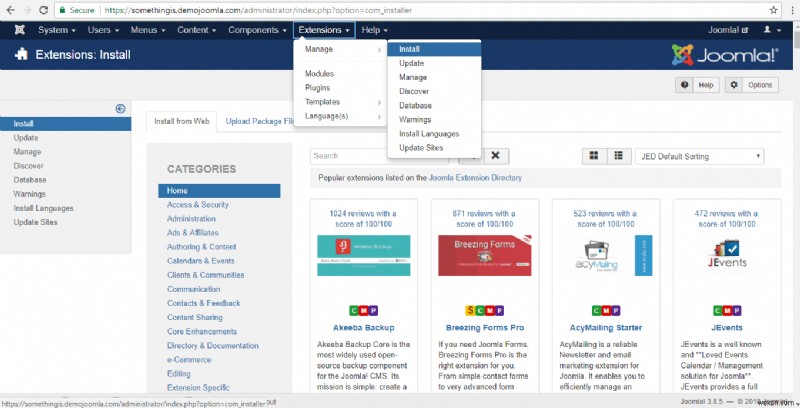Select Ads & Affiliates category
This screenshot has width=800, height=408.
pyautogui.click(x=193, y=233)
